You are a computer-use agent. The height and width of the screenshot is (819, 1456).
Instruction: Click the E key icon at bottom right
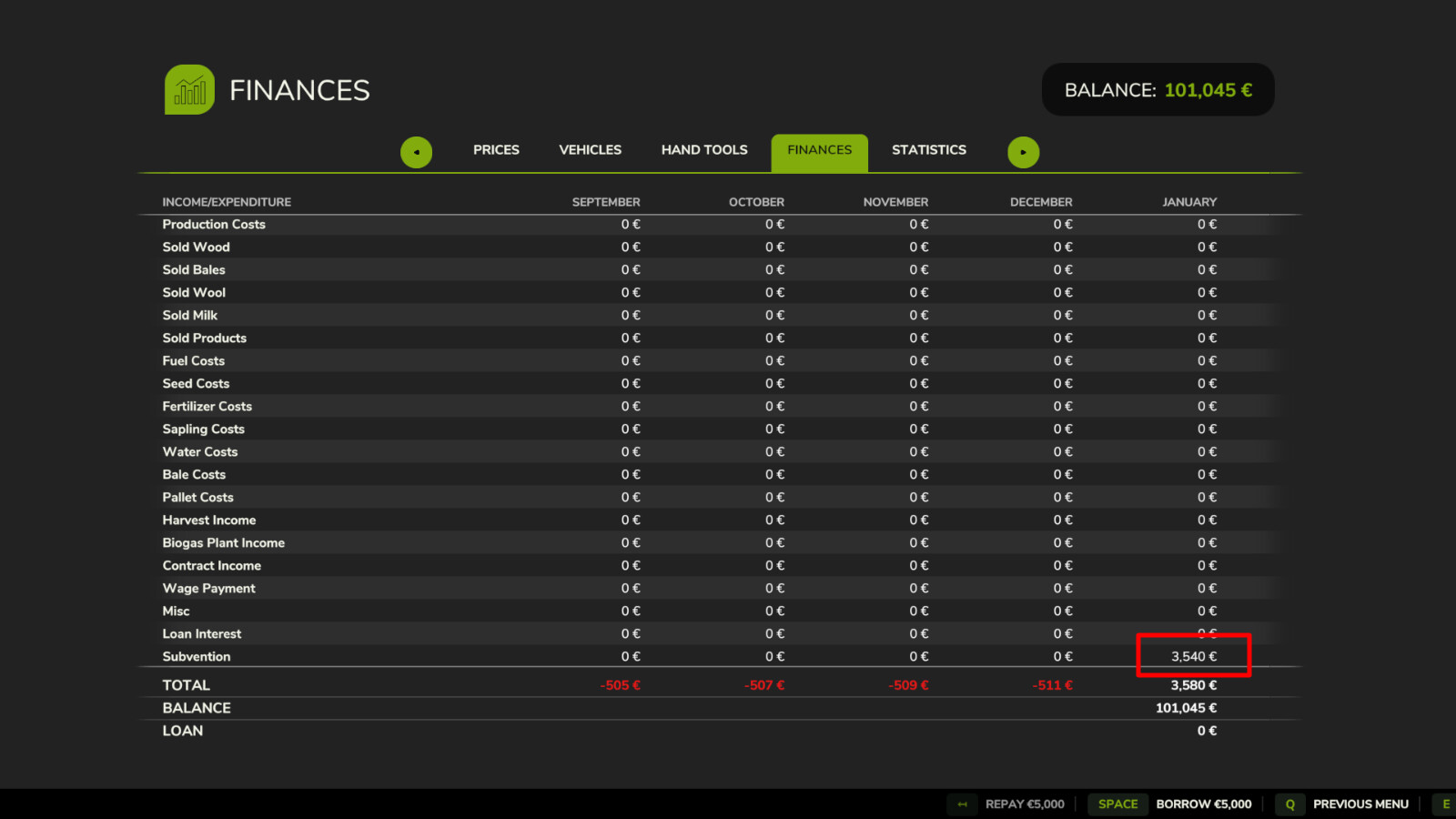click(1445, 804)
